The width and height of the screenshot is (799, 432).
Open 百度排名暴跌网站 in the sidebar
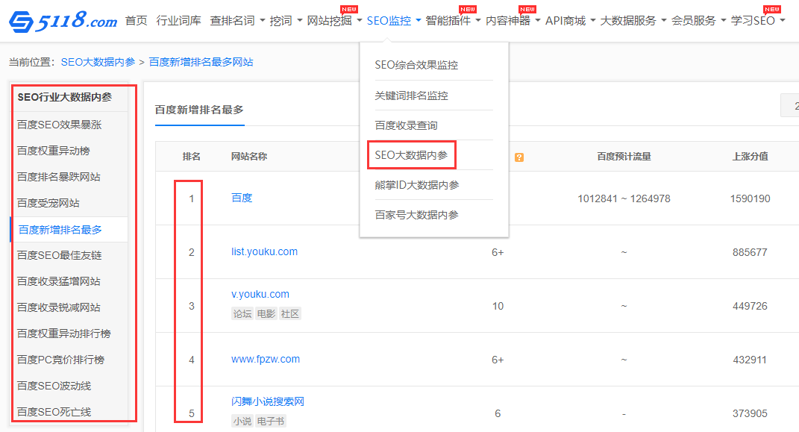[x=59, y=177]
